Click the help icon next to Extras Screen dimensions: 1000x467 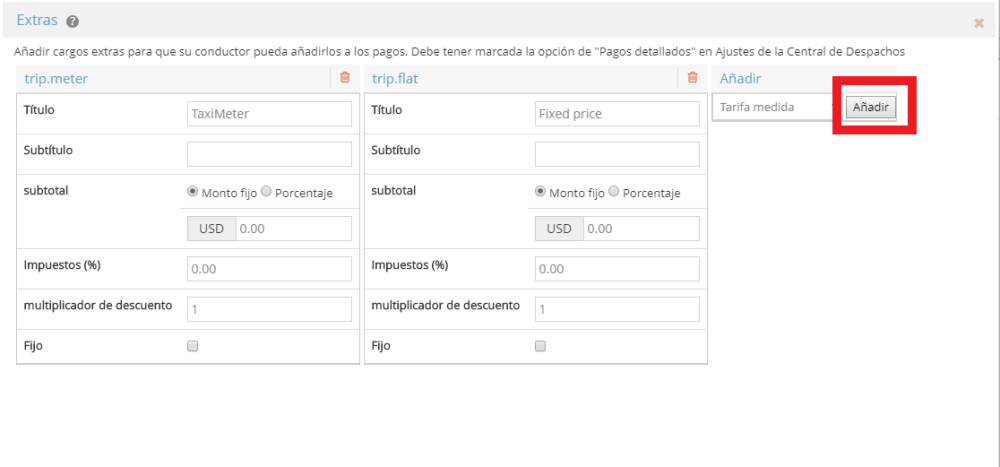tap(73, 22)
